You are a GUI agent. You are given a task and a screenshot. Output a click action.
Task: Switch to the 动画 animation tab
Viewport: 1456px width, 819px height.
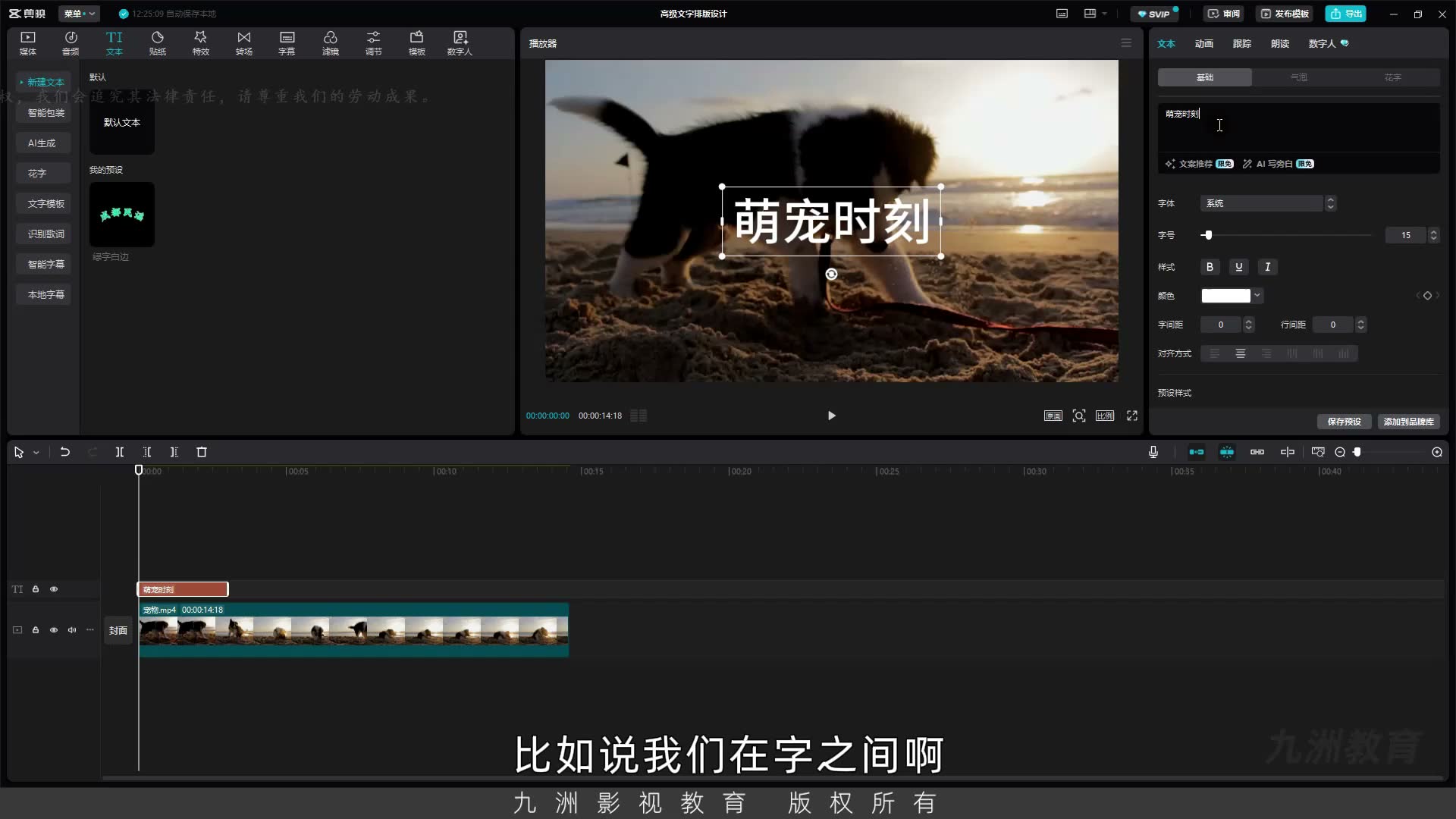click(1204, 43)
